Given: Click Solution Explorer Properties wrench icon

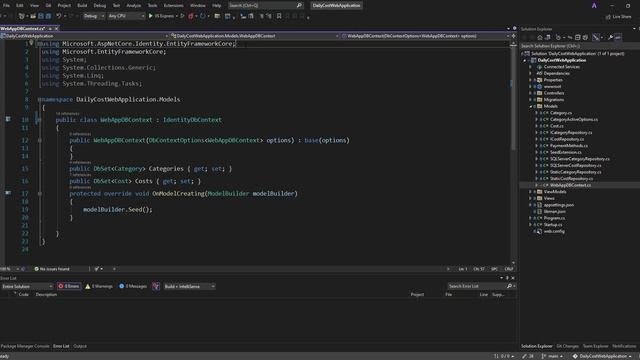Looking at the screenshot, I should point(610,37).
